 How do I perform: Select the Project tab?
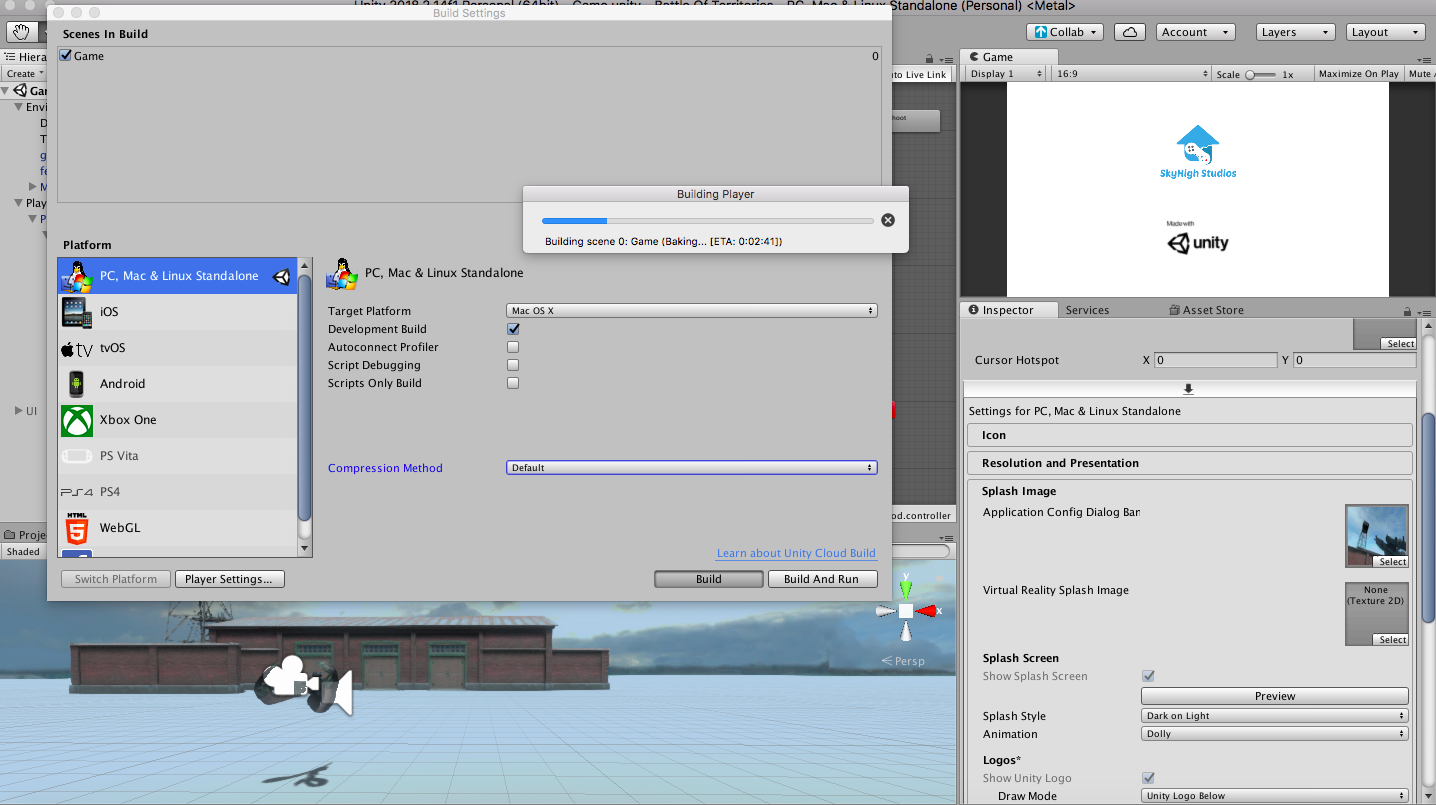(x=25, y=535)
